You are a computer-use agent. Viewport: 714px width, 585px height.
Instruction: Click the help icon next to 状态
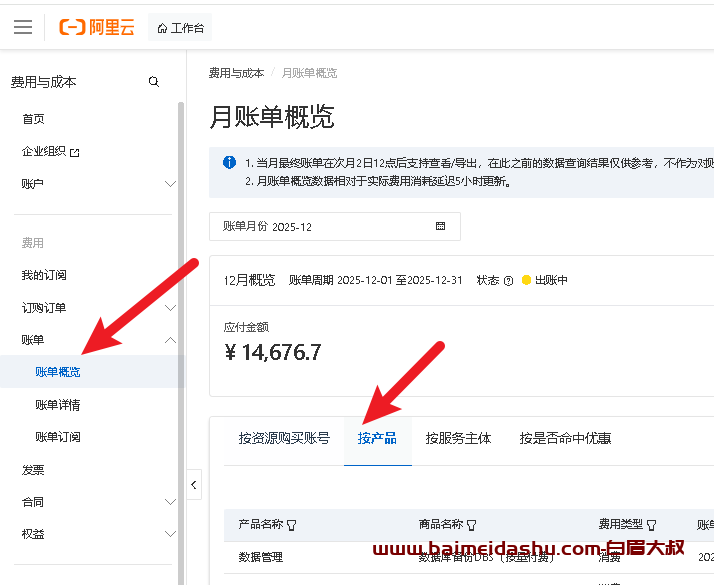pos(508,281)
